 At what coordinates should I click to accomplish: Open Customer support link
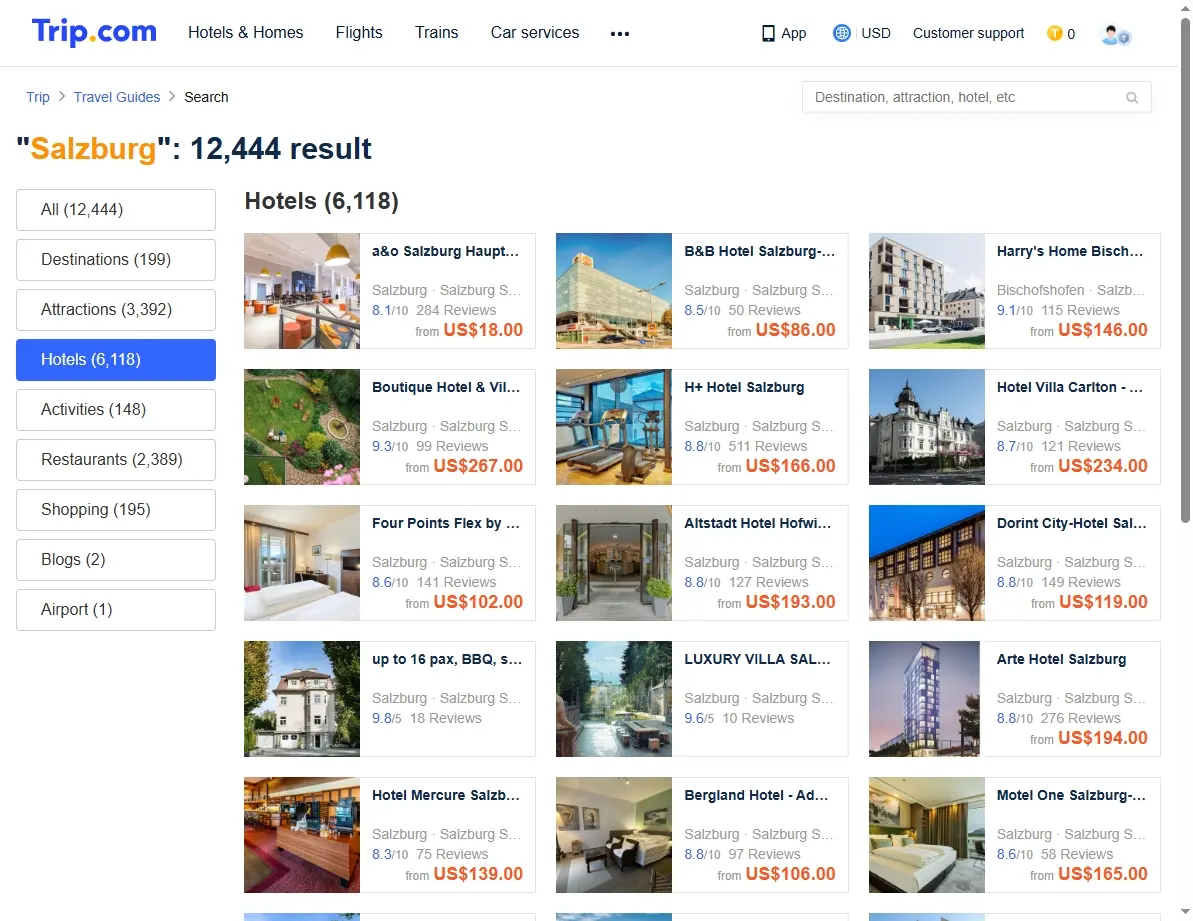(x=969, y=33)
